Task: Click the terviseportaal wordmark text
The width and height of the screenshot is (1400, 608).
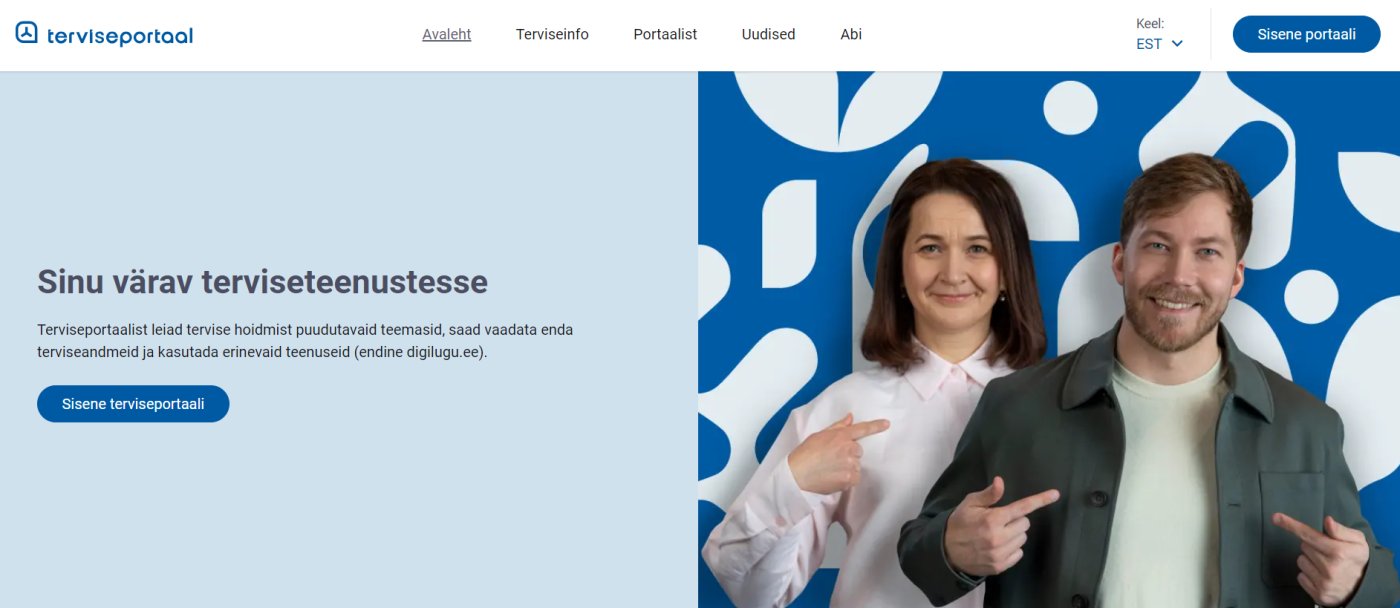Action: tap(120, 36)
